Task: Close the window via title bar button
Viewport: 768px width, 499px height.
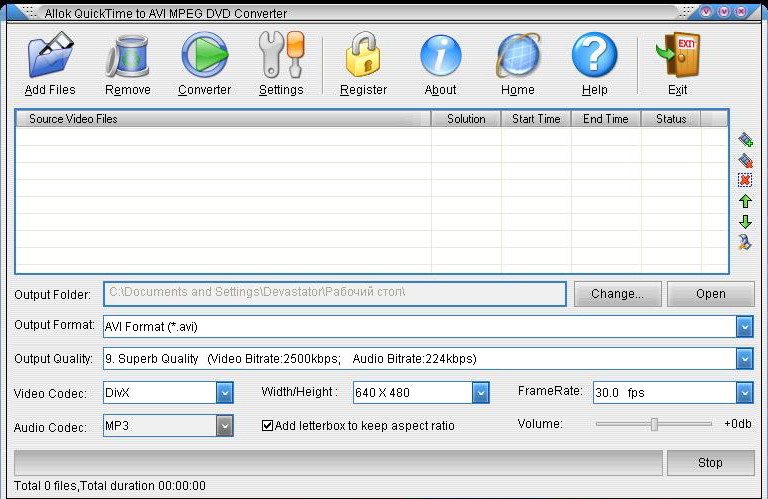Action: pos(741,12)
